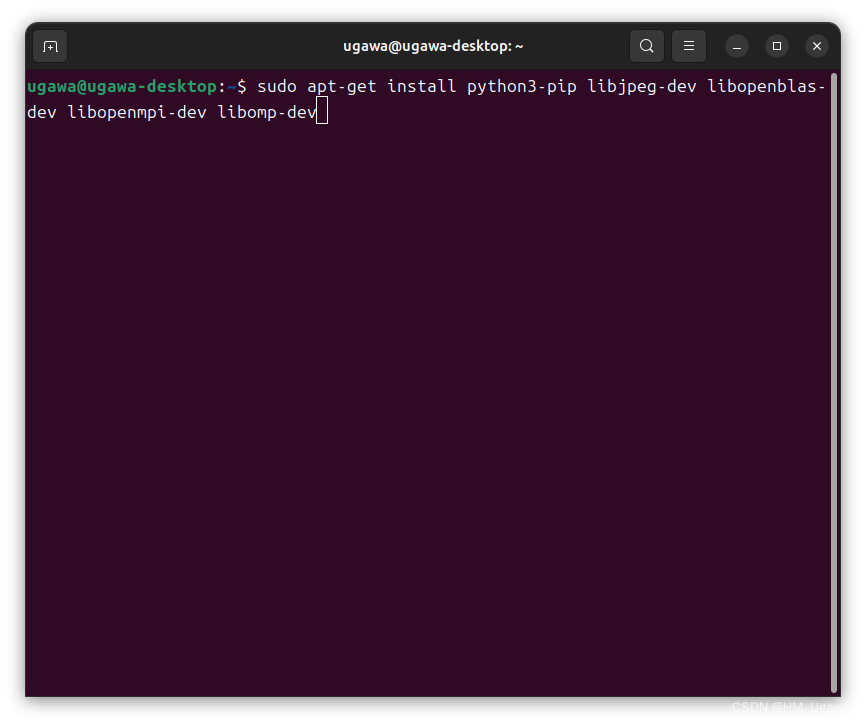Click the title ugawa@ugawa-desktop: ~

point(433,46)
